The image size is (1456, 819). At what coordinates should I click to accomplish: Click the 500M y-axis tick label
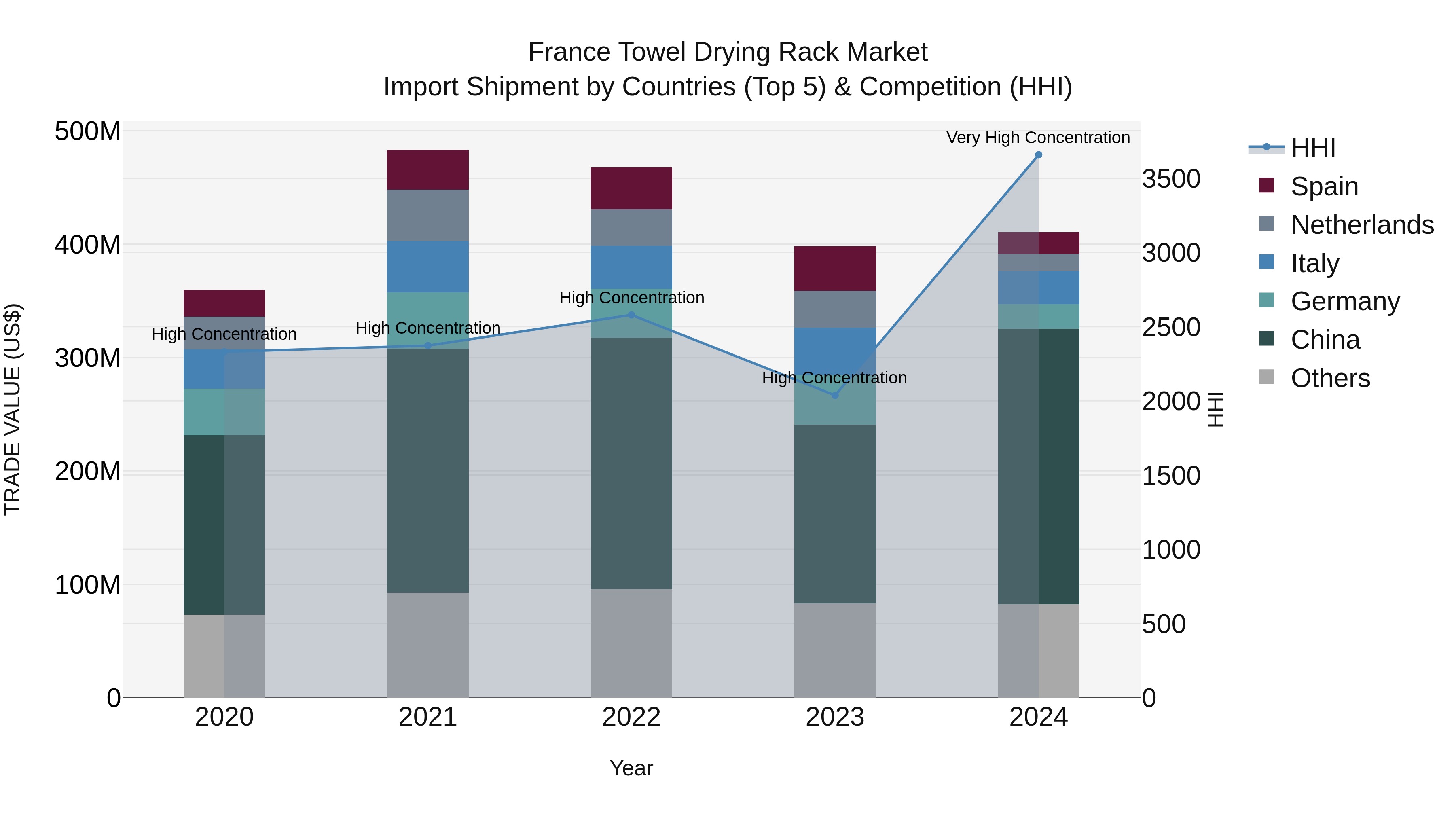tap(88, 131)
